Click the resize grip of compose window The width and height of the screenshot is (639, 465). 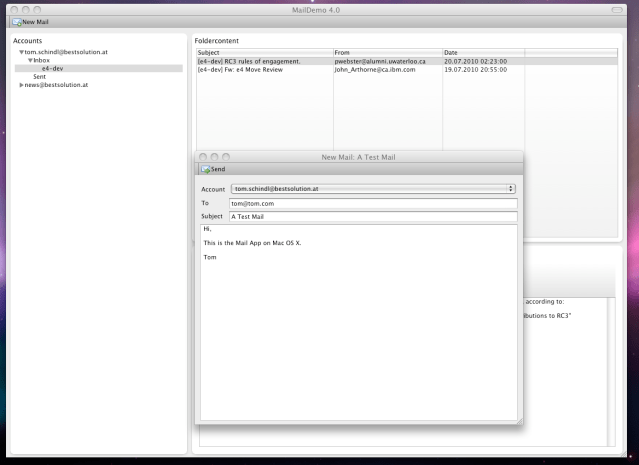[x=518, y=421]
